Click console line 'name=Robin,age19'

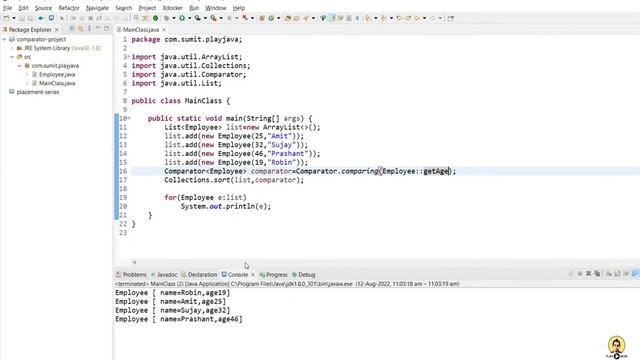[172, 293]
